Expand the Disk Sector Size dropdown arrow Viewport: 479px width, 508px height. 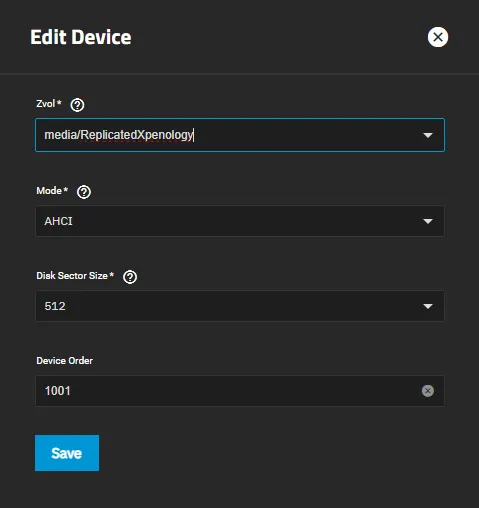coord(428,306)
